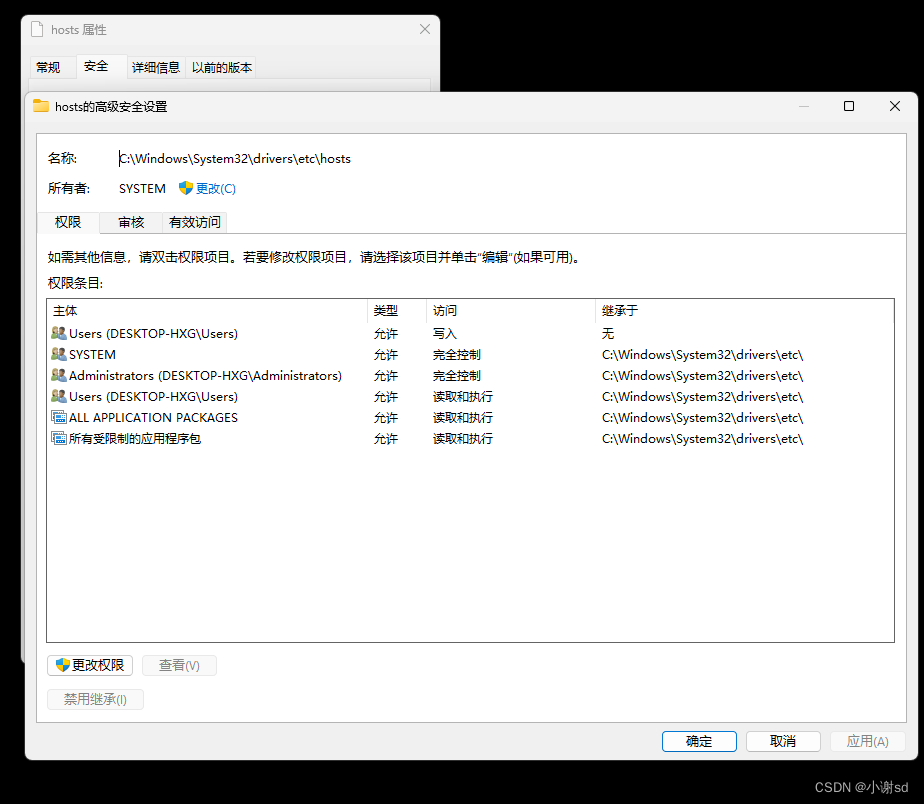
Task: Click the UAC shield icon beside 更改(C)
Action: coord(186,188)
